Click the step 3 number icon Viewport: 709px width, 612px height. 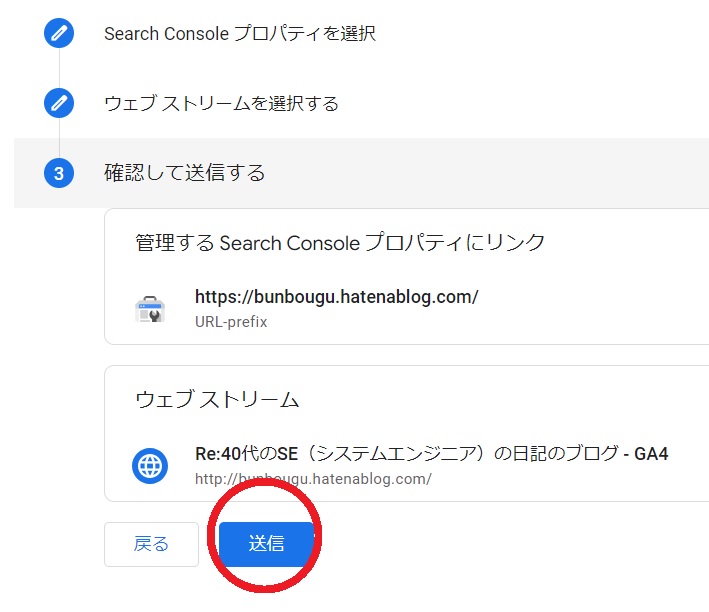[x=59, y=173]
